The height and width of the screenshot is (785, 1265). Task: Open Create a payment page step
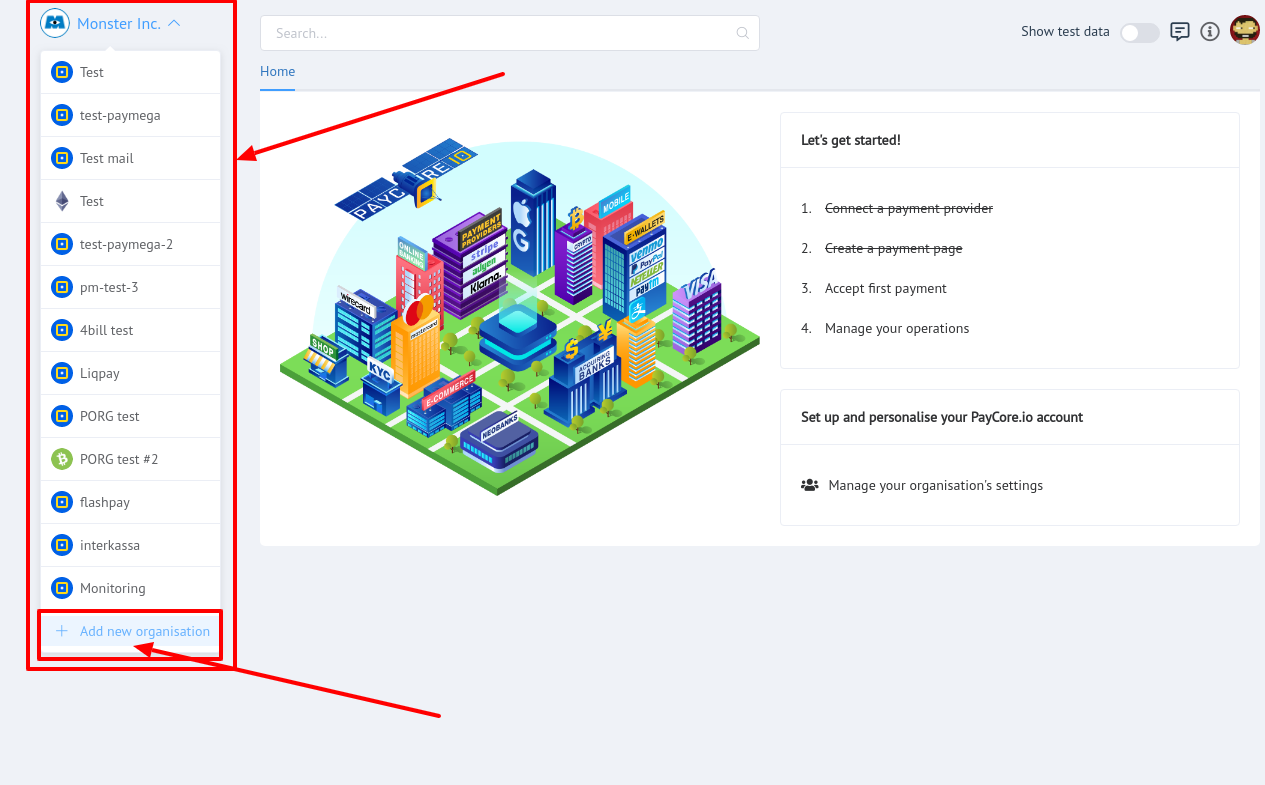coord(894,248)
